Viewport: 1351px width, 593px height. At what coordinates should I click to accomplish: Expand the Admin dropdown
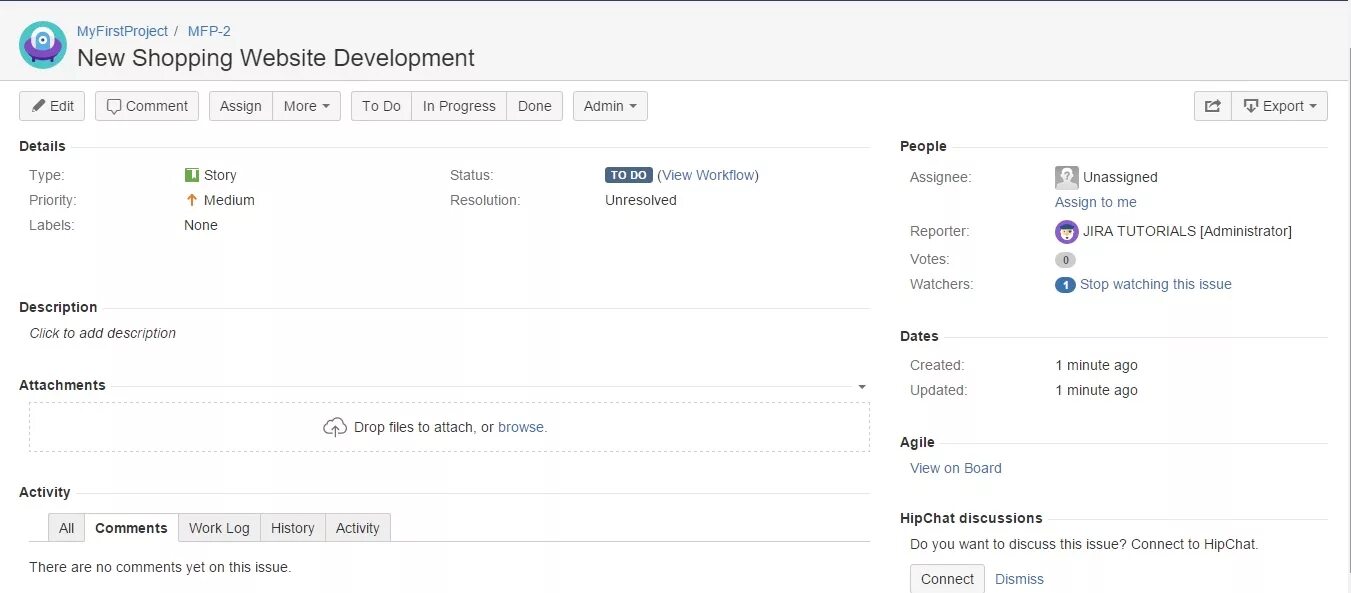tap(610, 106)
